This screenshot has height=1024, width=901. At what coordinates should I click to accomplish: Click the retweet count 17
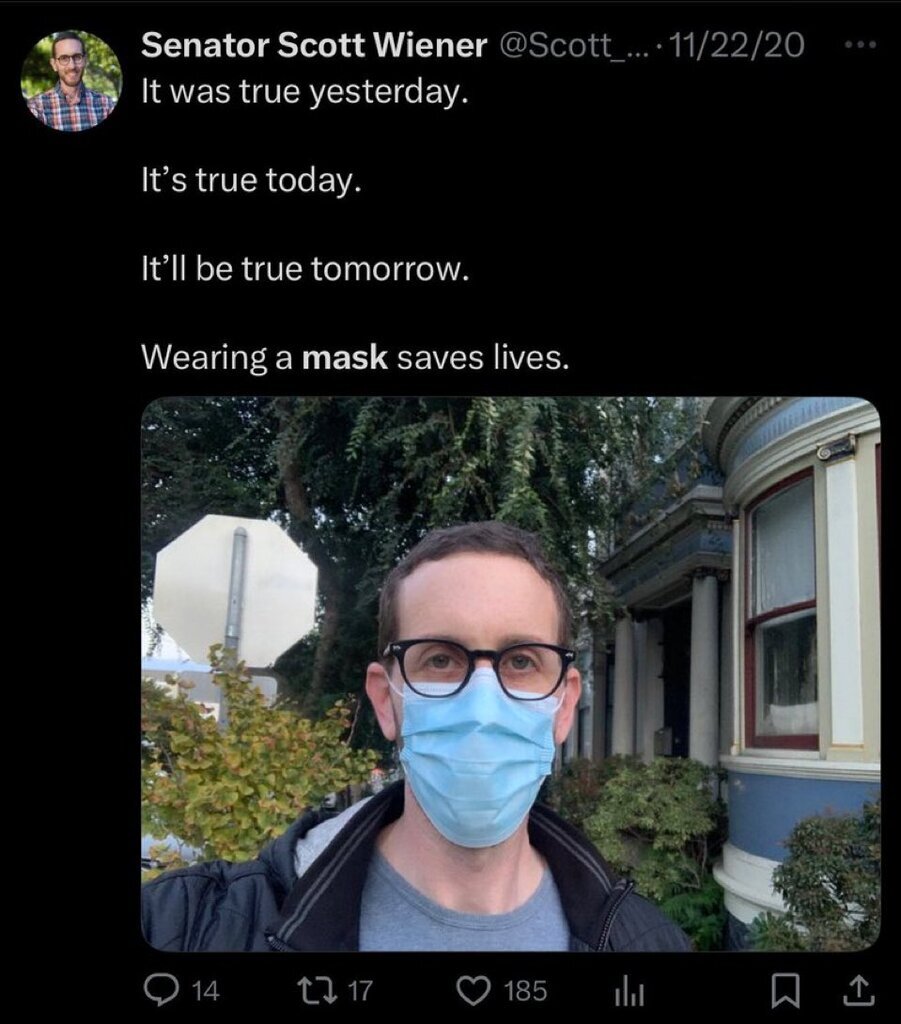(359, 991)
